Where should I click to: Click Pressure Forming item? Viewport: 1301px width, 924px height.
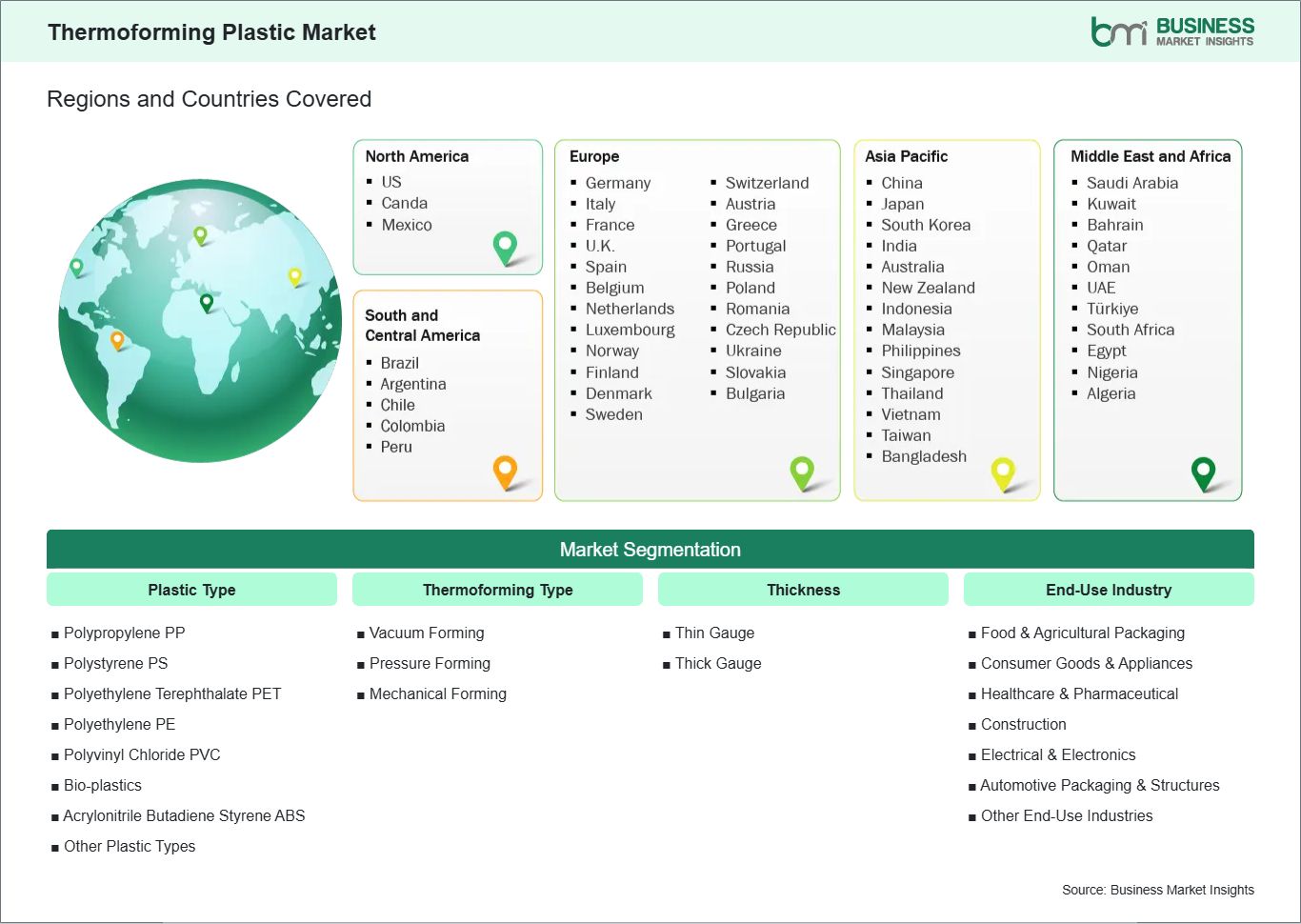pos(430,663)
